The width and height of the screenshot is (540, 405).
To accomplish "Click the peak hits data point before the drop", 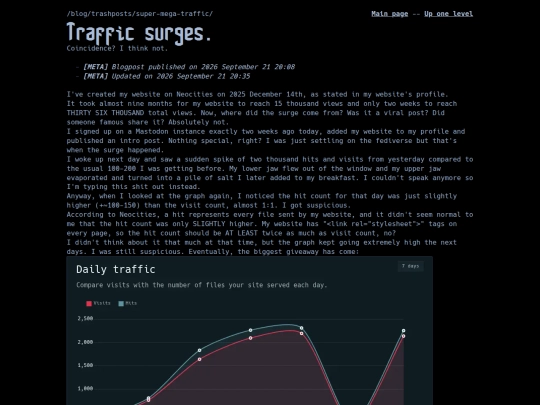I will 301,328.
